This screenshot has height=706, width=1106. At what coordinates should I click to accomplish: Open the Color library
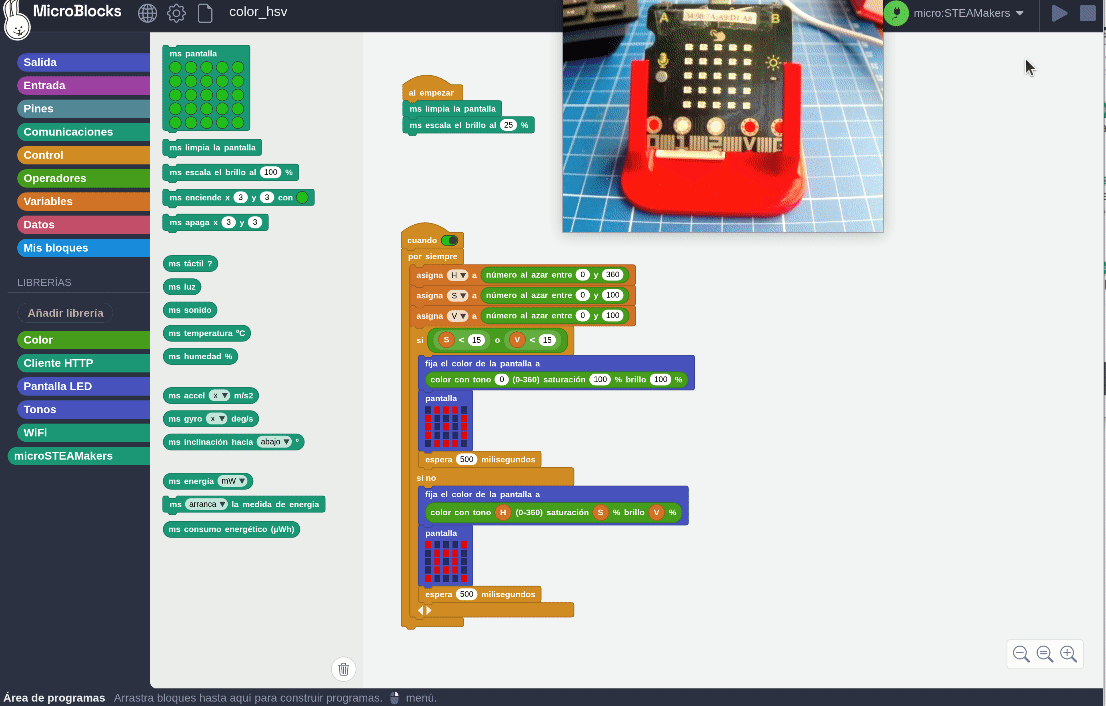coord(83,340)
